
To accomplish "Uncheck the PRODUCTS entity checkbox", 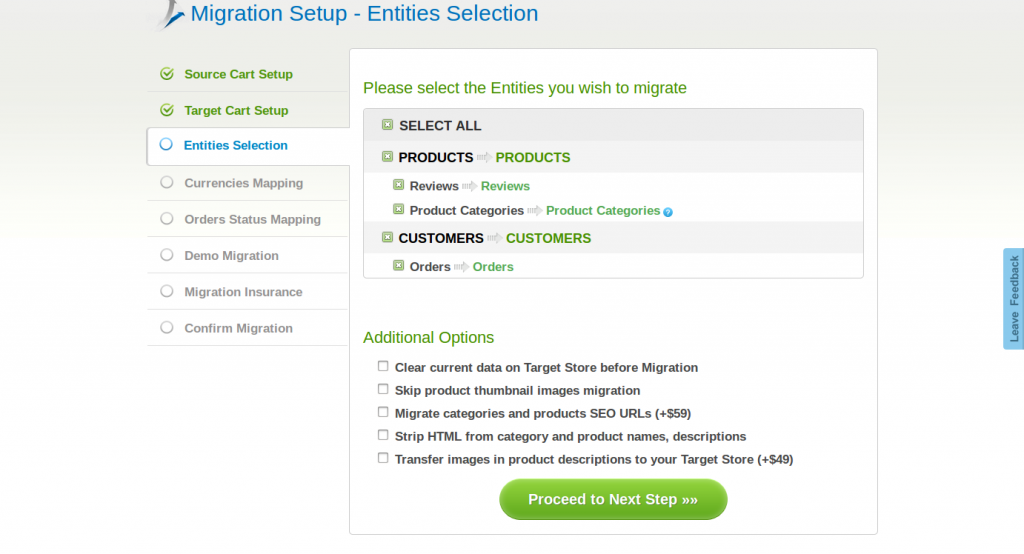I will (x=387, y=157).
